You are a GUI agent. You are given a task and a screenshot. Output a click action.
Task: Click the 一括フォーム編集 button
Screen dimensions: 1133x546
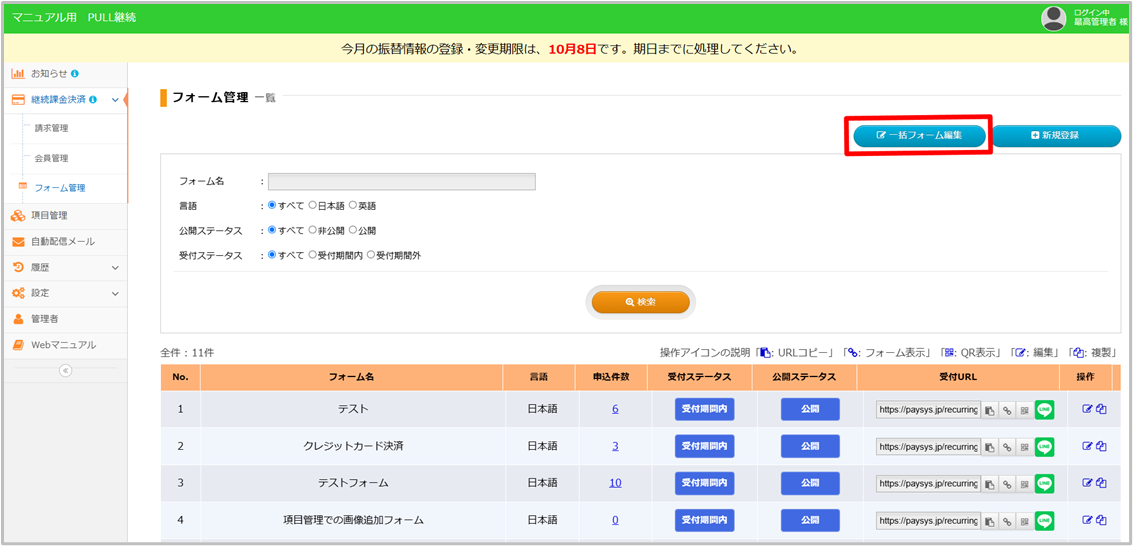click(x=919, y=135)
